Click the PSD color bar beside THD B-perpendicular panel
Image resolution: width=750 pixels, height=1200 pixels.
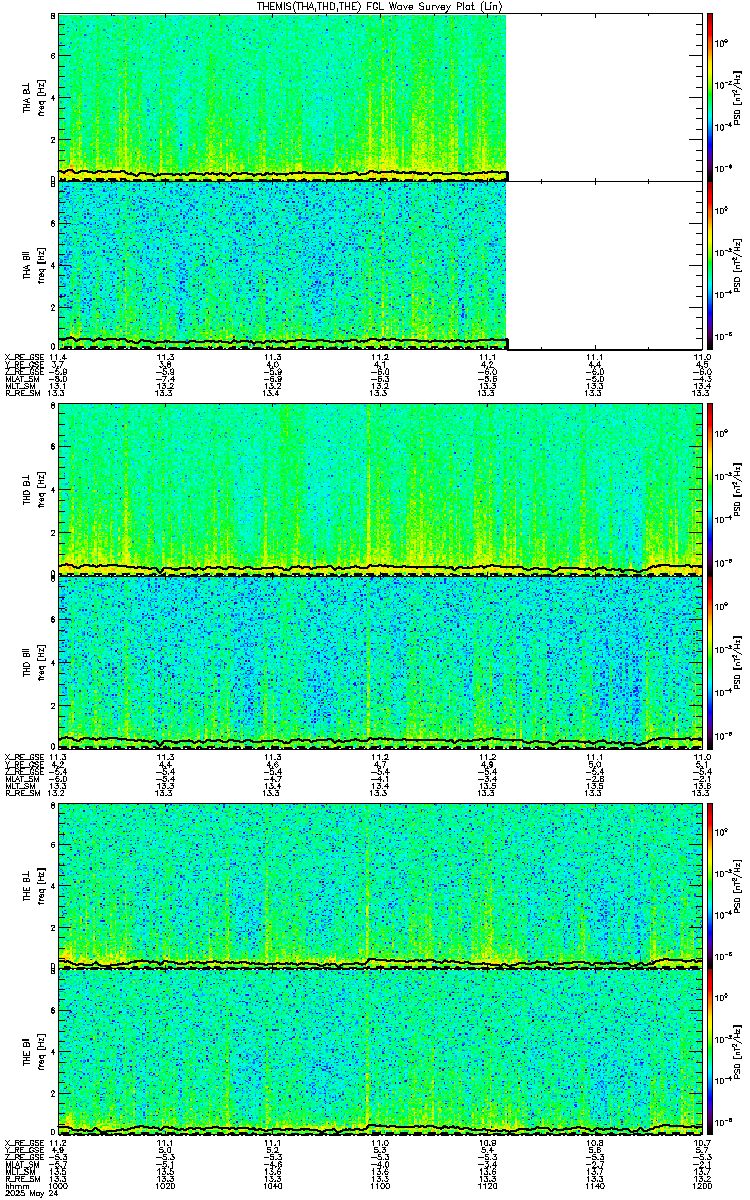coord(710,489)
